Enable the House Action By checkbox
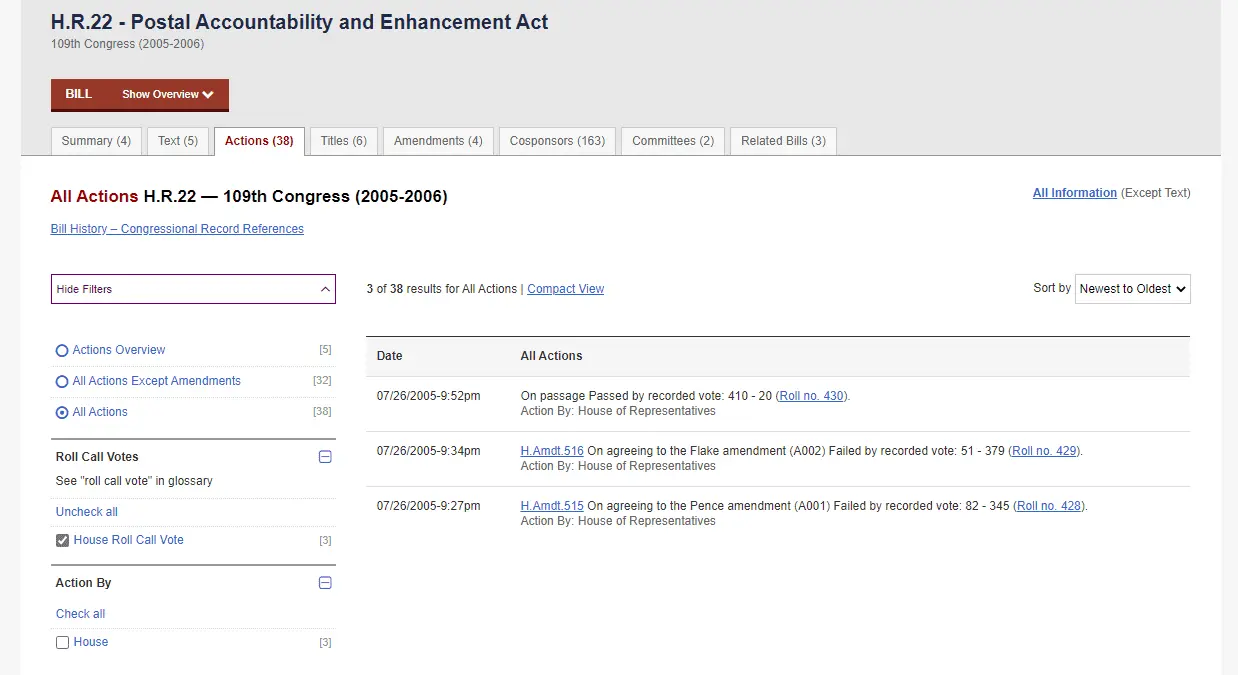Image resolution: width=1238 pixels, height=675 pixels. [x=63, y=643]
